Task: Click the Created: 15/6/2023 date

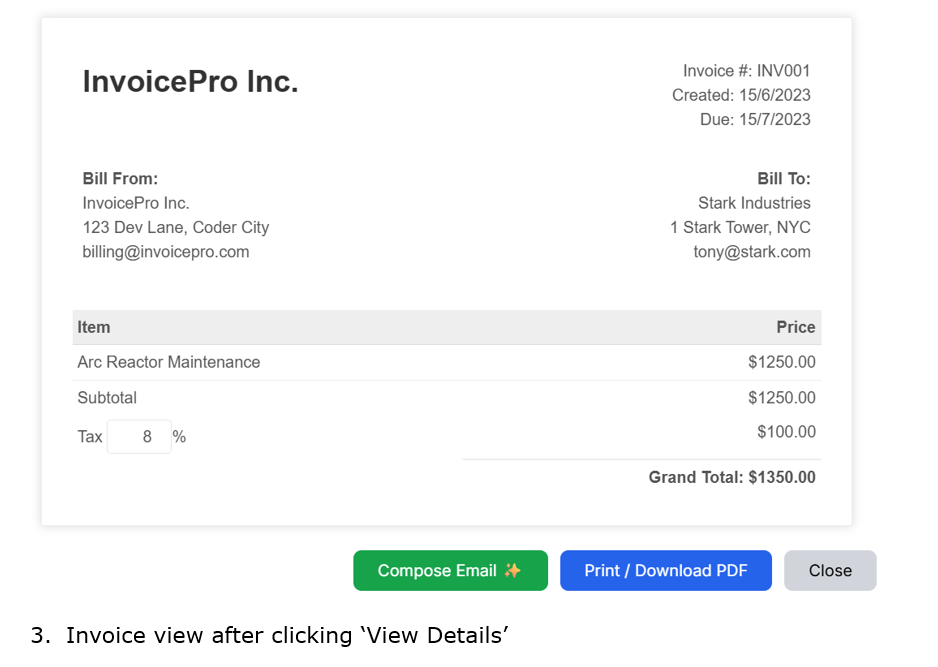Action: (741, 95)
